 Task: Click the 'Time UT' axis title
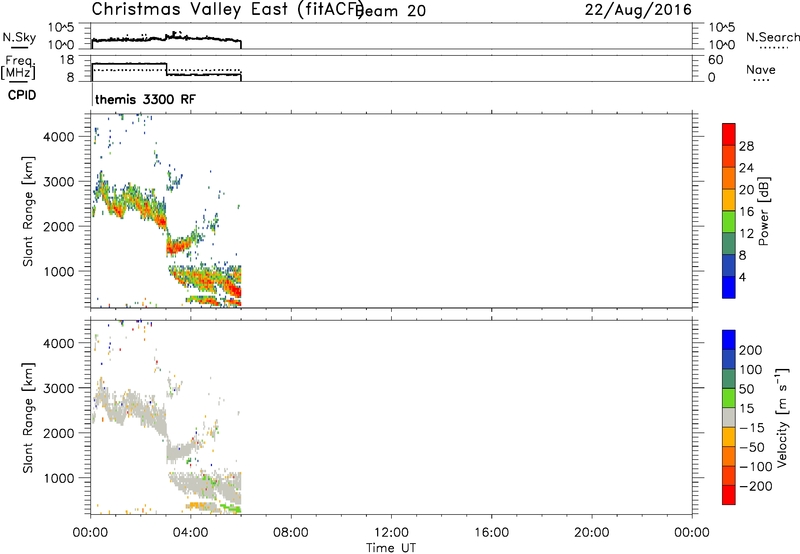click(x=391, y=548)
